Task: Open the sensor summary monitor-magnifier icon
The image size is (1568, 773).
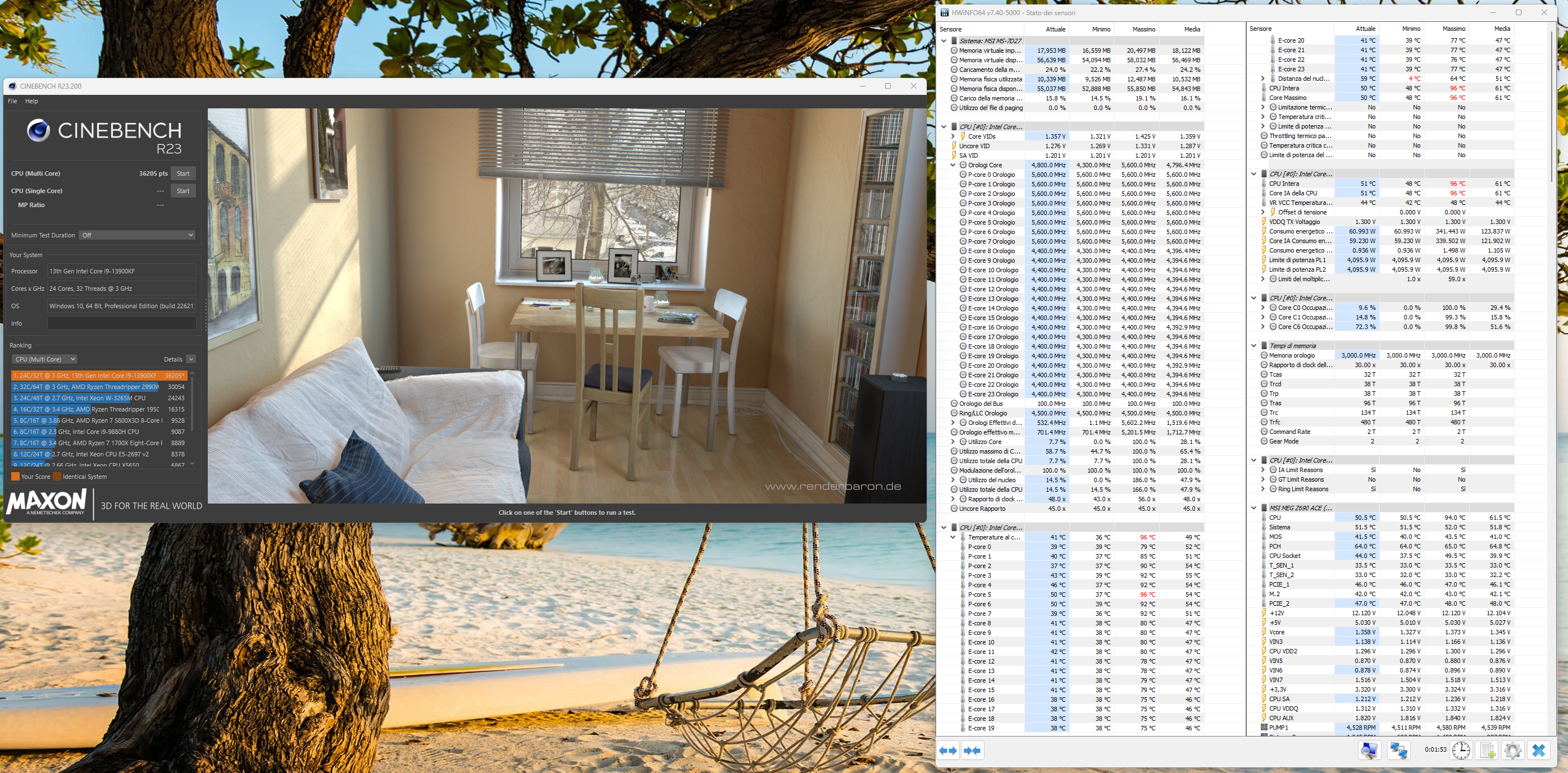Action: tap(1369, 751)
